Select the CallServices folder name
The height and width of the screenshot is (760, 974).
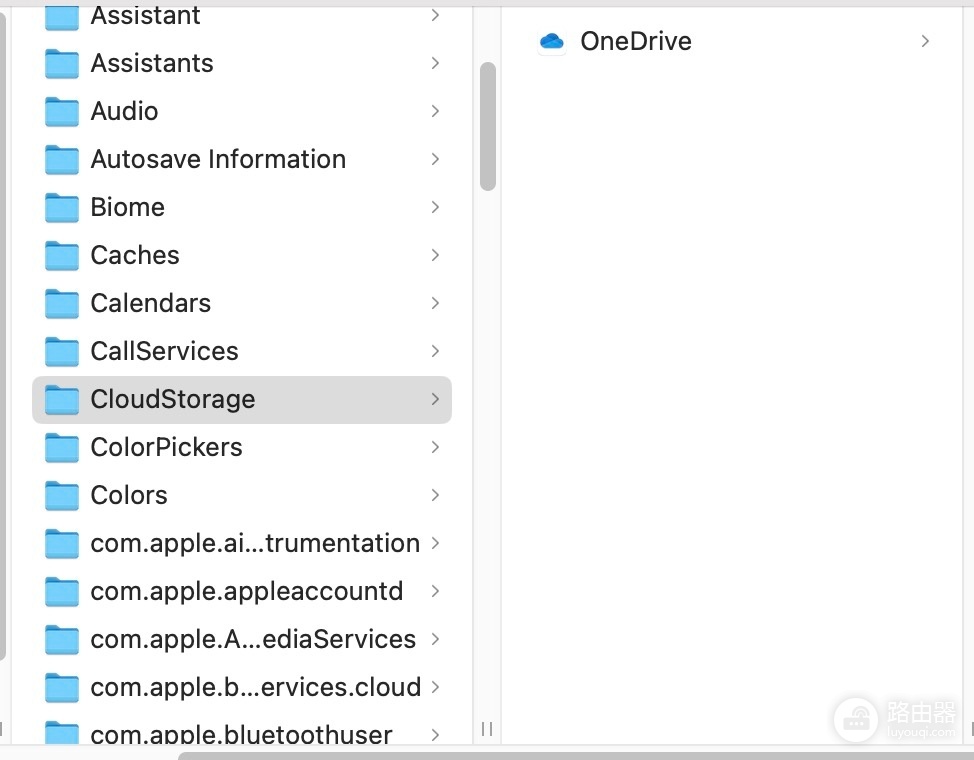(x=164, y=351)
